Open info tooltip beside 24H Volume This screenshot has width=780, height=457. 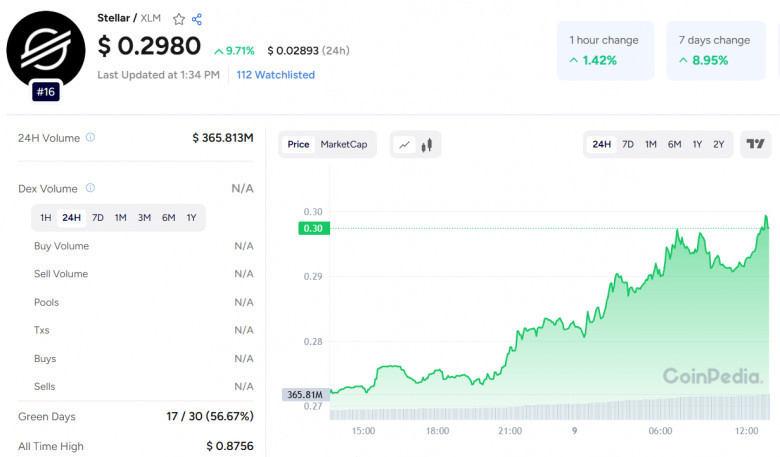90,137
